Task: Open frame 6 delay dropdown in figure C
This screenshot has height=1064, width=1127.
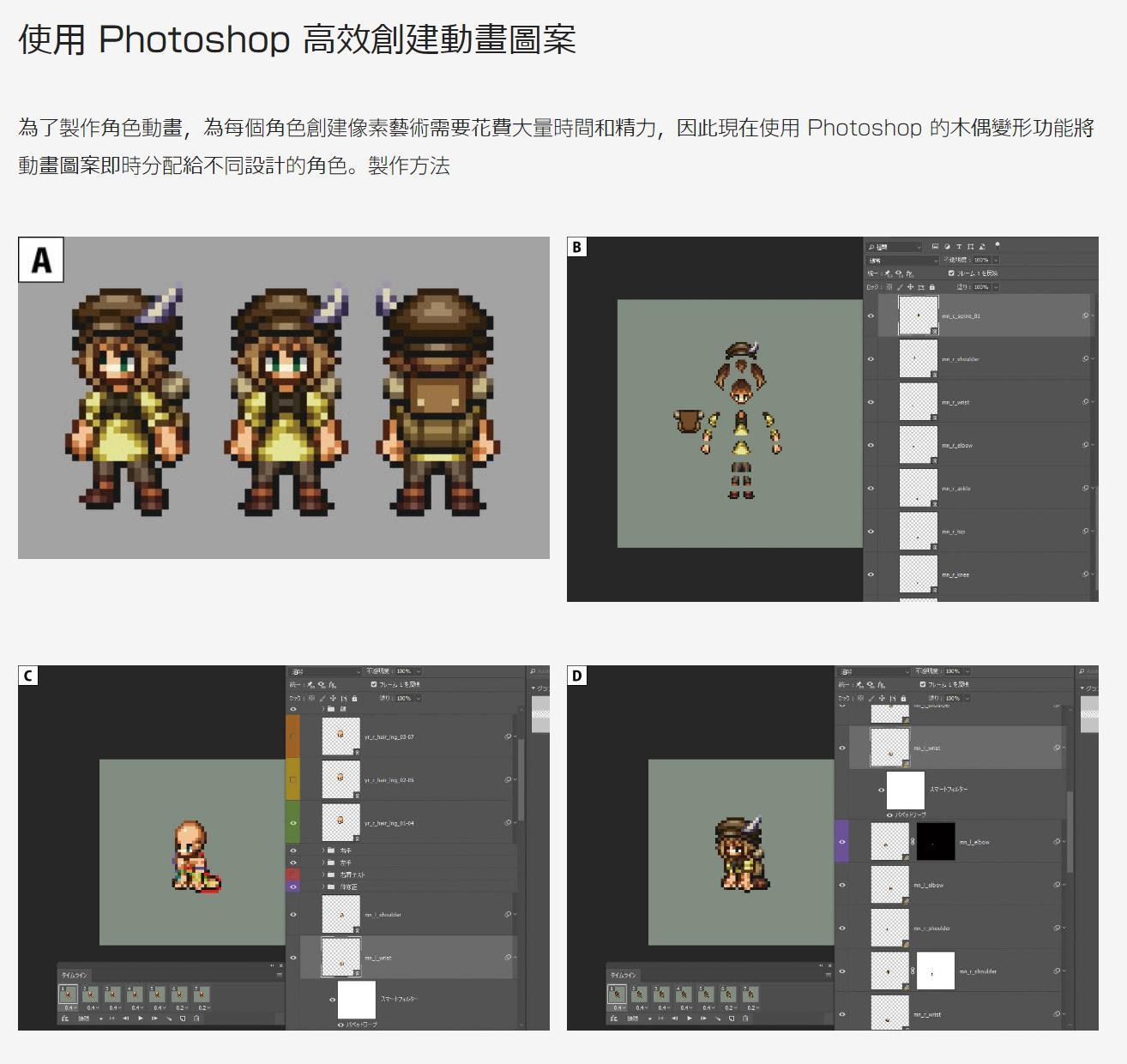Action: [x=182, y=1008]
